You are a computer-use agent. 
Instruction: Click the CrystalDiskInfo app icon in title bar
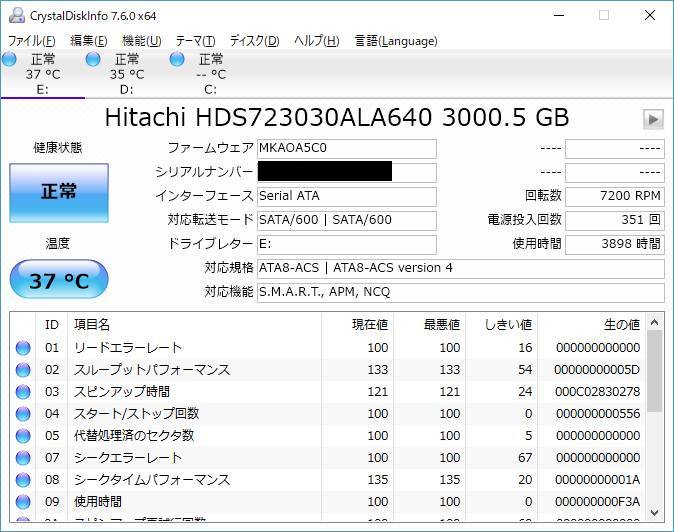click(16, 15)
